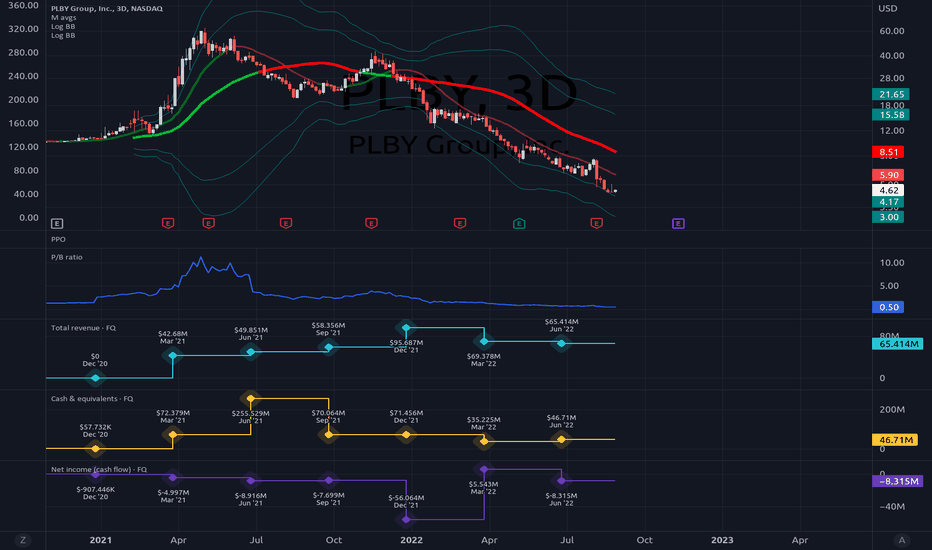The width and height of the screenshot is (932, 550).
Task: Click the A auto-scale button bottom-right
Action: [902, 540]
